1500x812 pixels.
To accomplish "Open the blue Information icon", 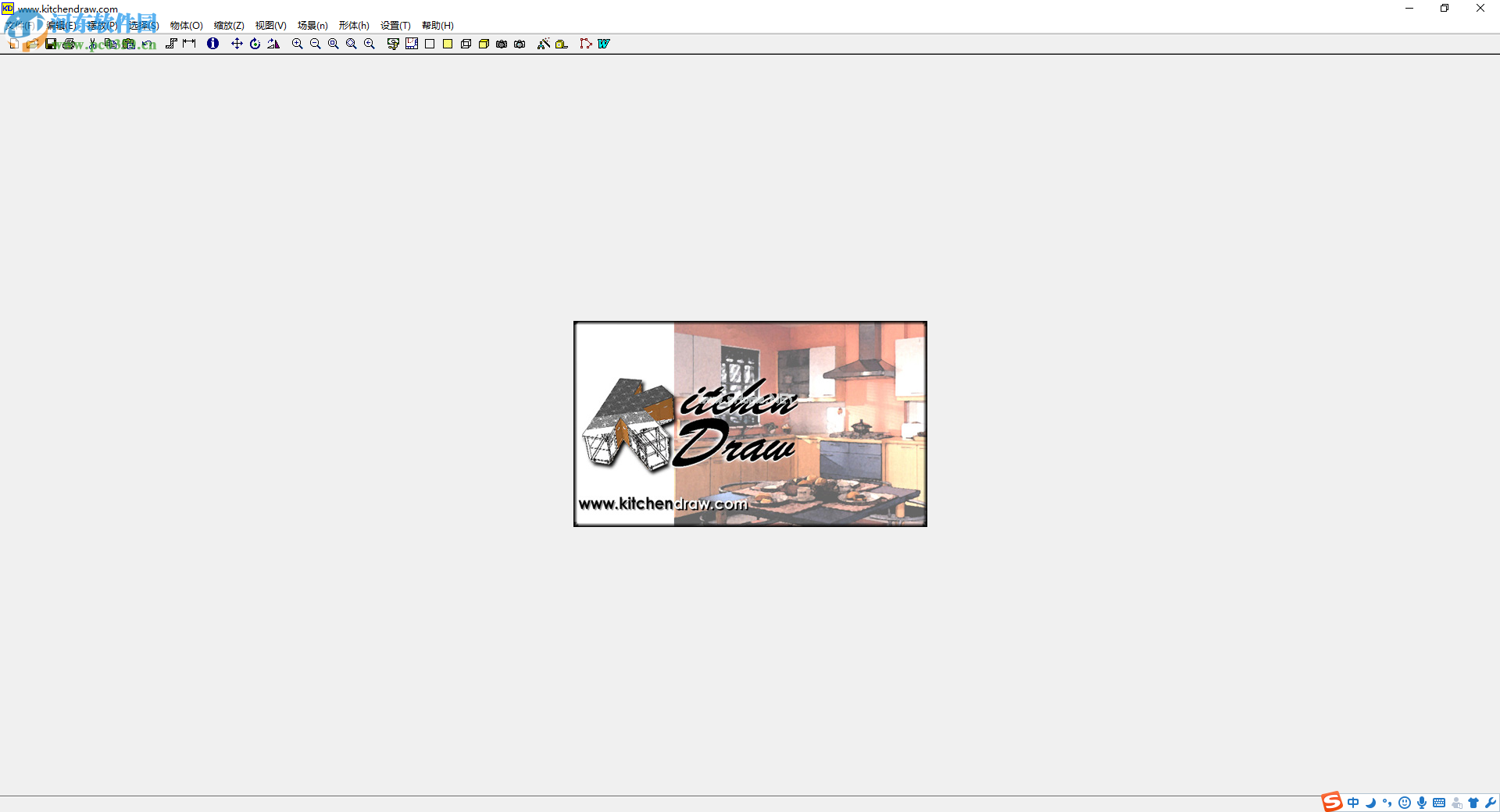I will click(x=212, y=44).
